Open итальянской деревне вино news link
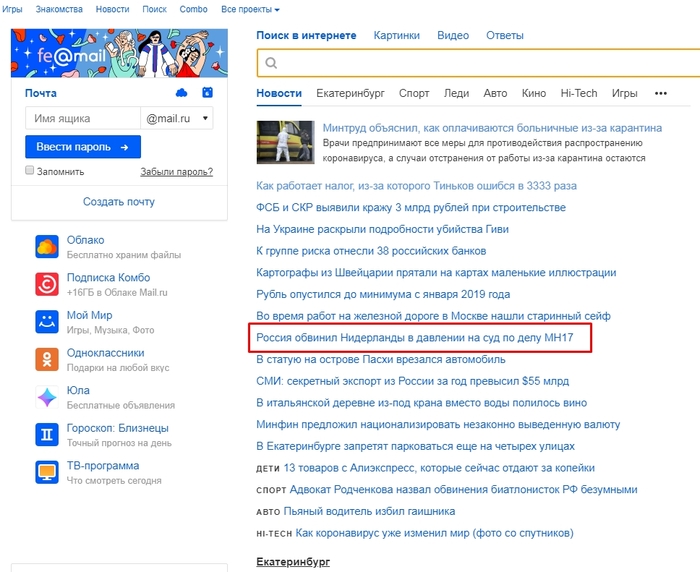700x572 pixels. click(421, 403)
